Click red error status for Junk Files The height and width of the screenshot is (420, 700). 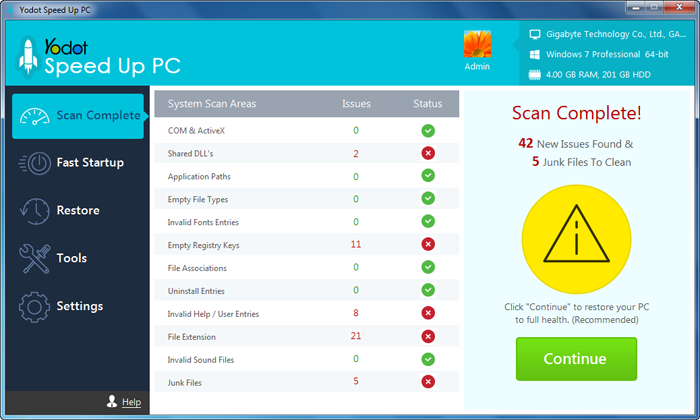pos(428,381)
